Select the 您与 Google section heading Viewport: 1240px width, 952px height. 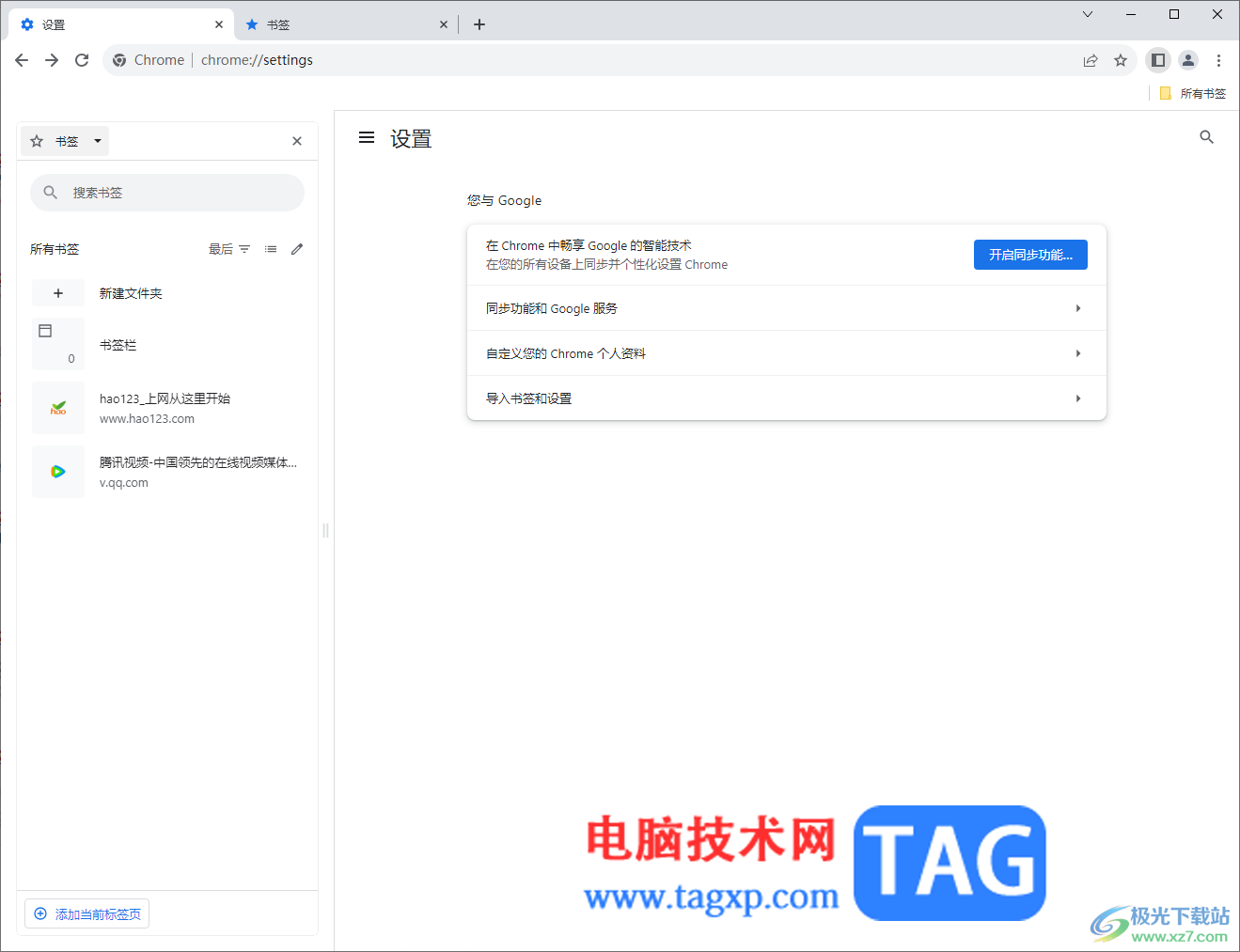[505, 200]
